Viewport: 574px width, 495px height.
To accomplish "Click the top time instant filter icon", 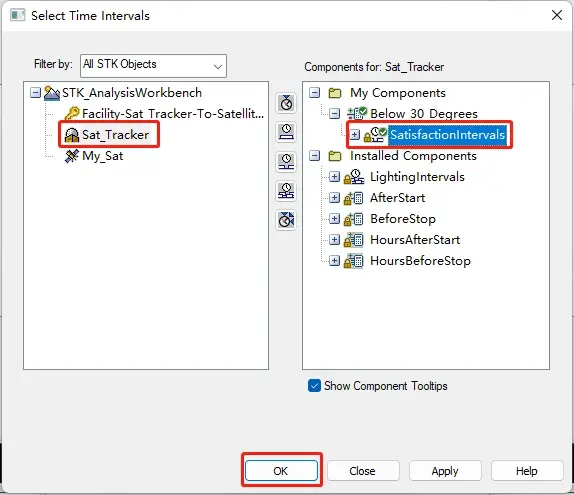I will click(x=286, y=103).
